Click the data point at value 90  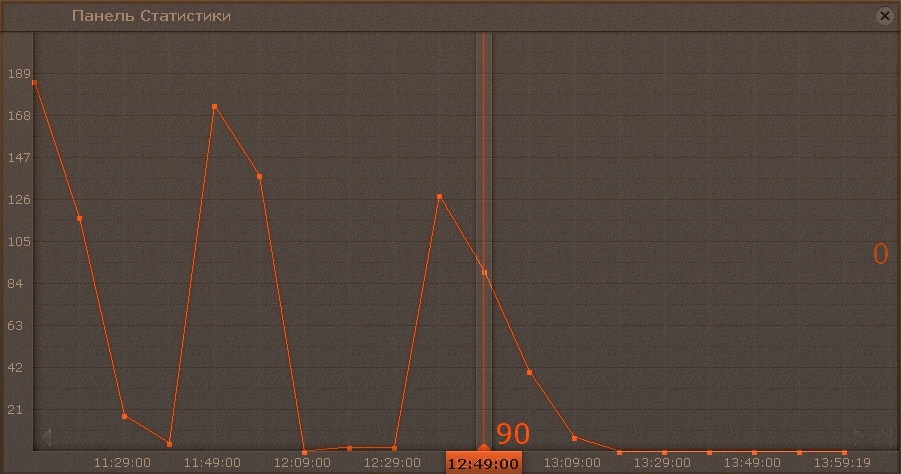coord(484,272)
